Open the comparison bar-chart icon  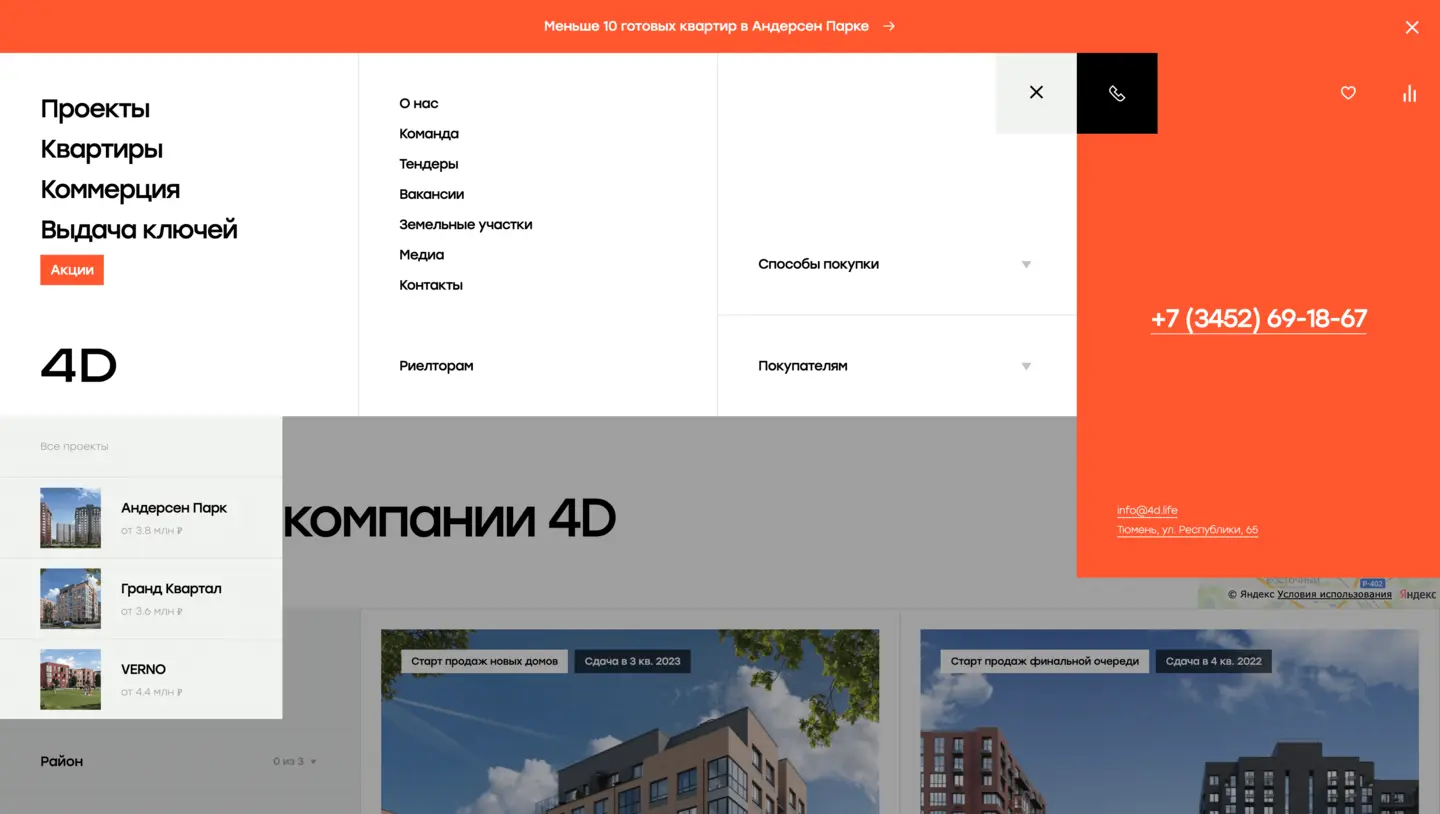[1409, 93]
